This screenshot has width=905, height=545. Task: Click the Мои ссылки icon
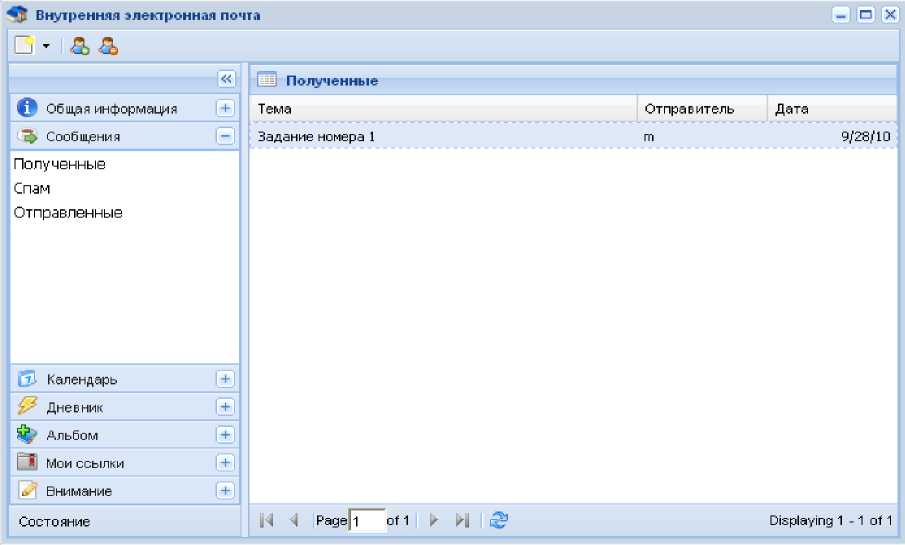(x=27, y=462)
